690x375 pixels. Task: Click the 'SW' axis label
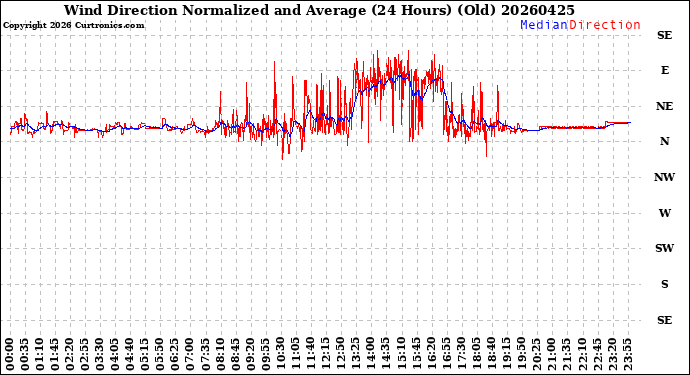pyautogui.click(x=664, y=248)
